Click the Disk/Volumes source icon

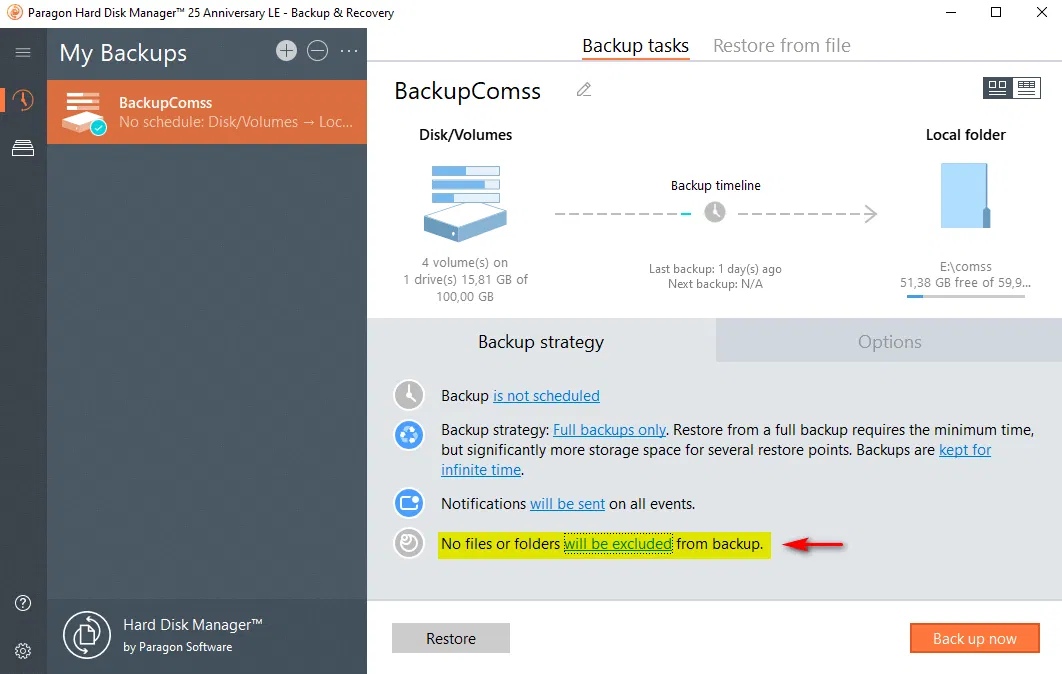pyautogui.click(x=465, y=203)
